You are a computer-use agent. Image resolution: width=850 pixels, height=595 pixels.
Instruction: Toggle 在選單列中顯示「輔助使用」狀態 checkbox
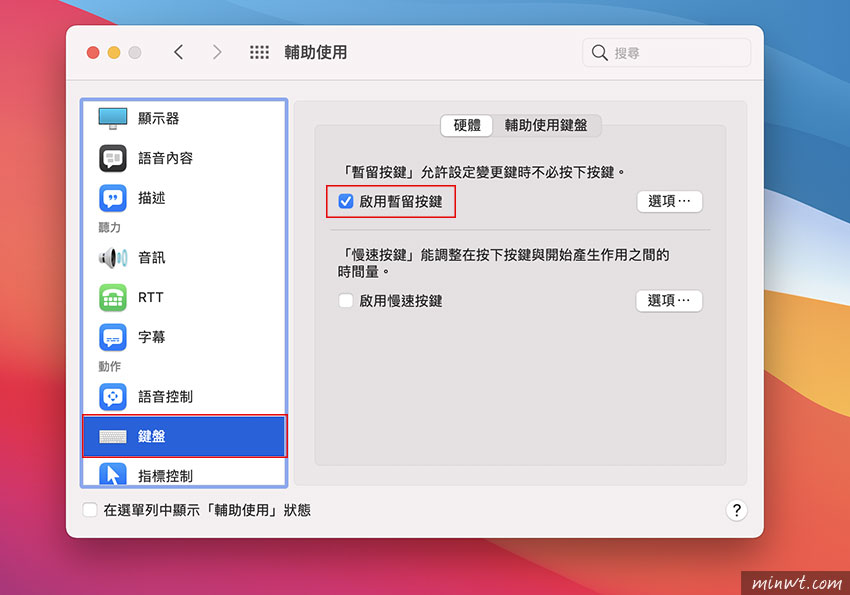point(90,510)
